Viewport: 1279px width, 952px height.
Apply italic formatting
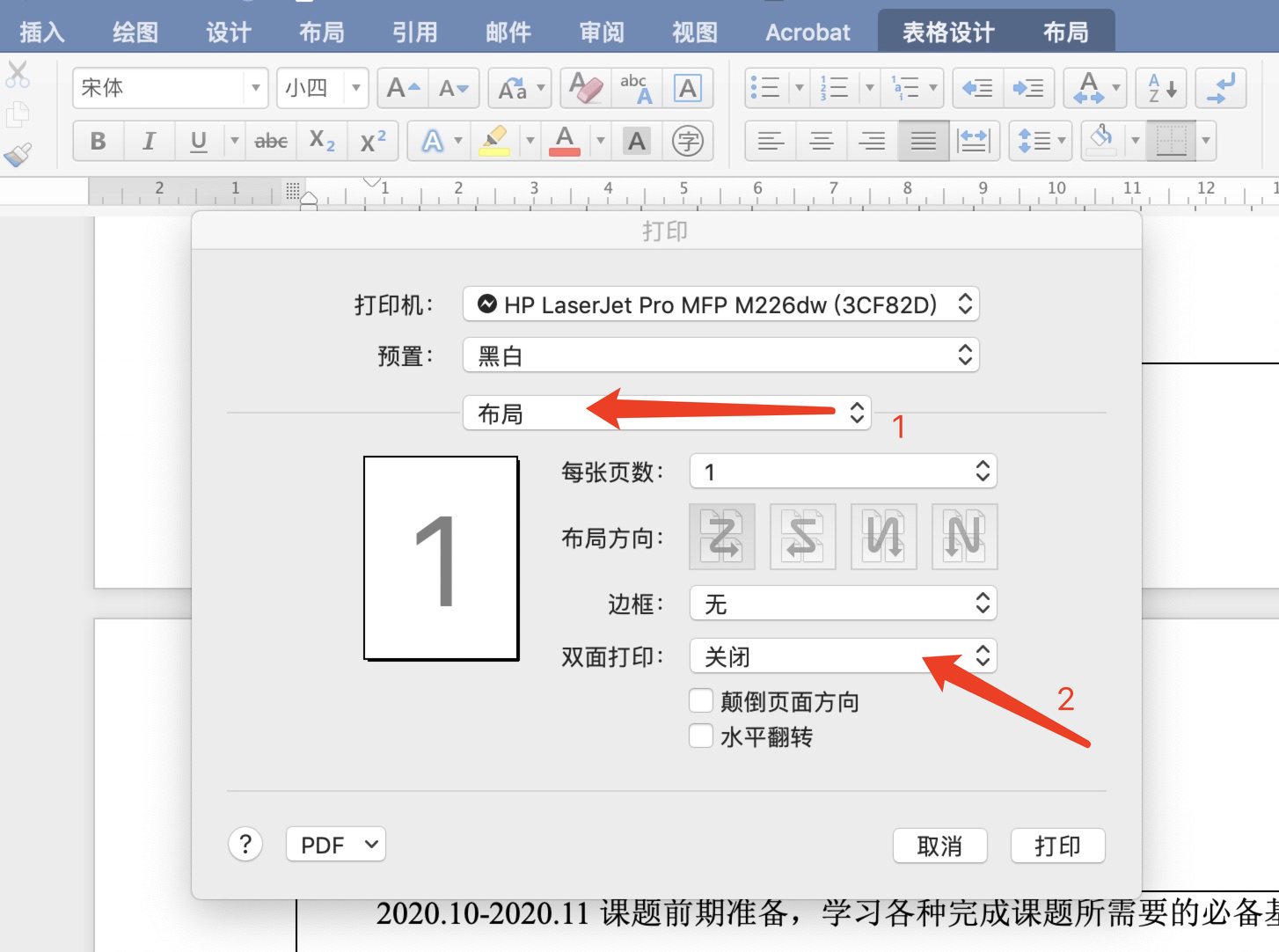click(x=149, y=141)
